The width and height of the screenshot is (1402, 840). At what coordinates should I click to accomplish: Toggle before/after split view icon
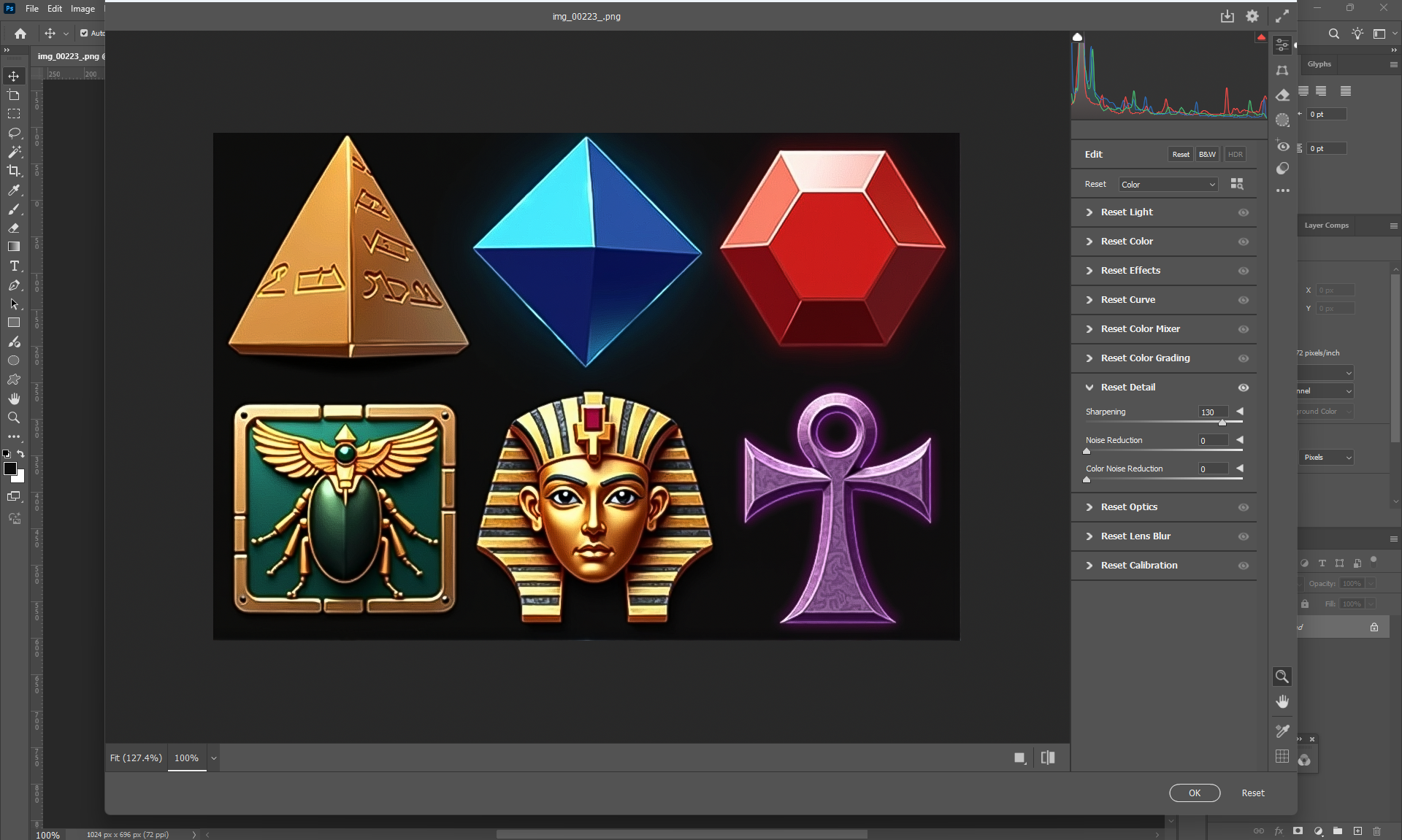pos(1048,758)
